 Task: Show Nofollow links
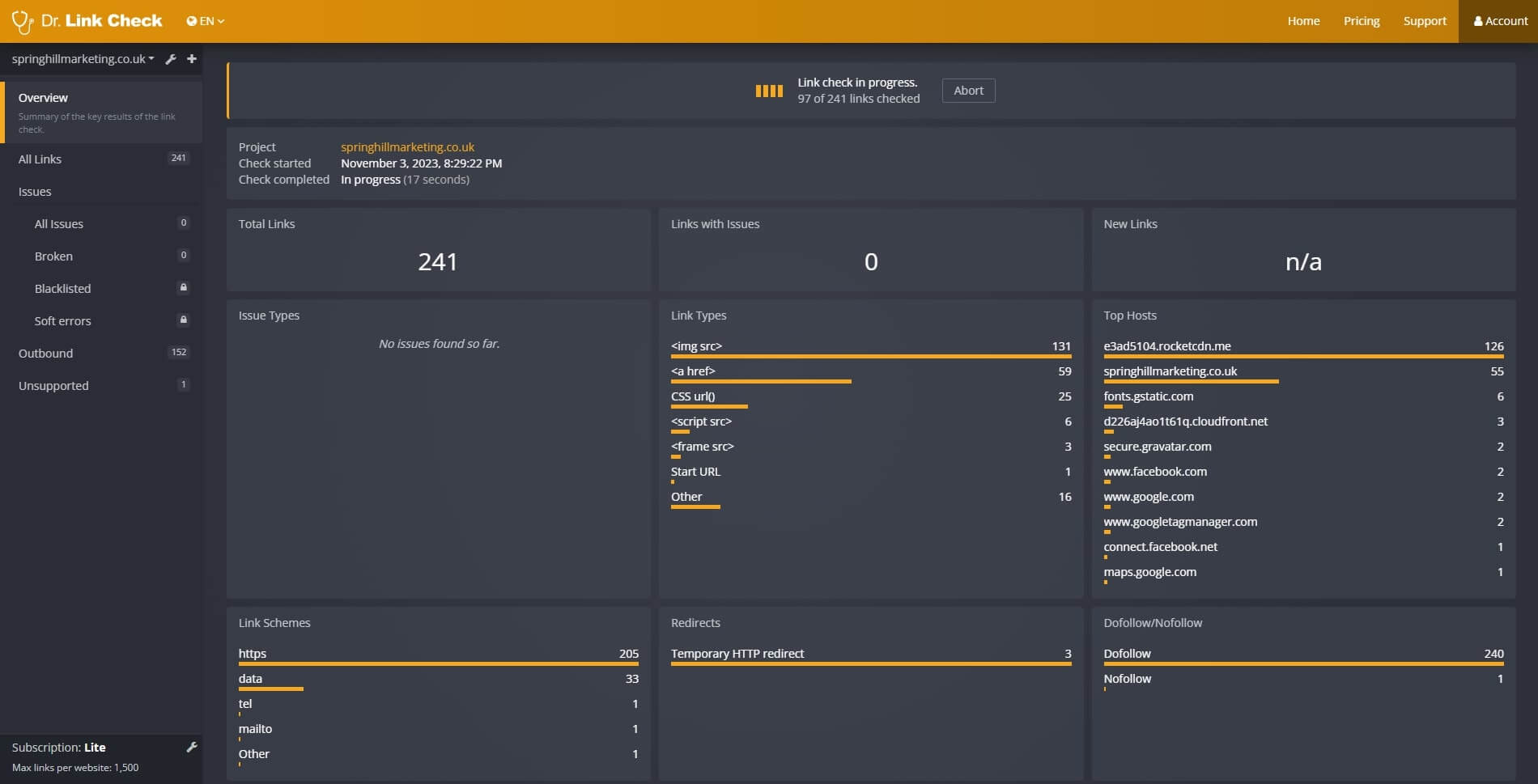1127,679
